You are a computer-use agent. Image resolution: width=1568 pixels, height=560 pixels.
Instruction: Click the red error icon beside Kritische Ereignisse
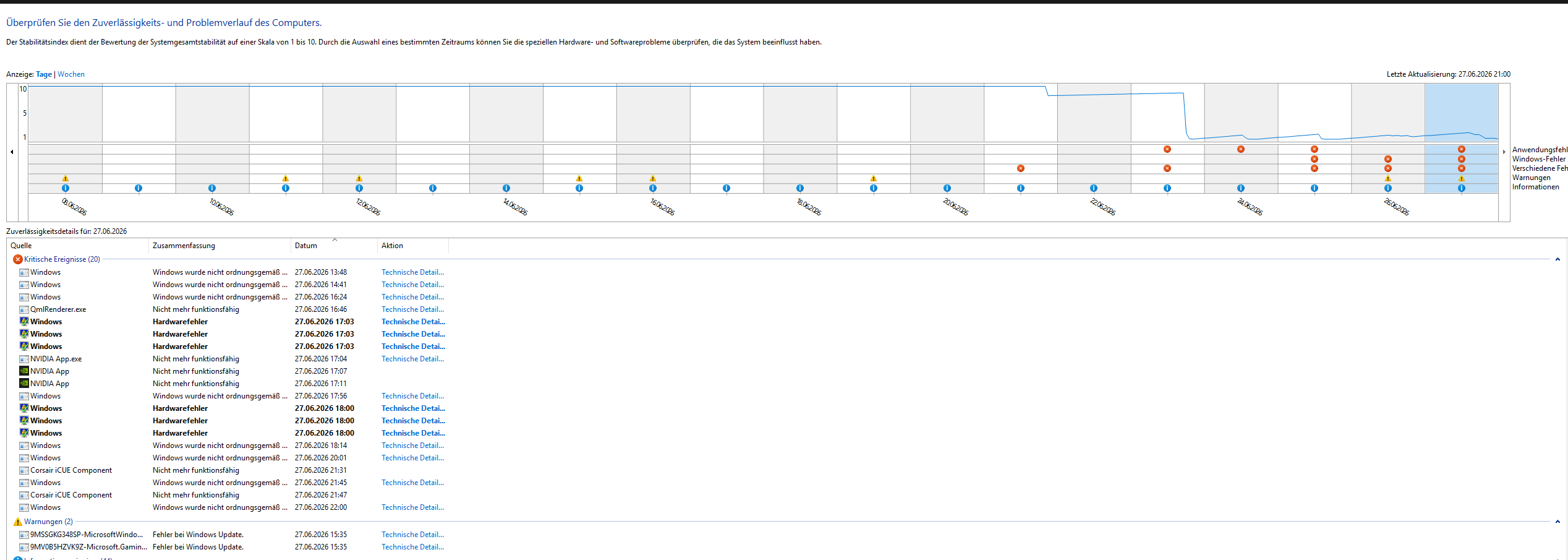point(18,259)
